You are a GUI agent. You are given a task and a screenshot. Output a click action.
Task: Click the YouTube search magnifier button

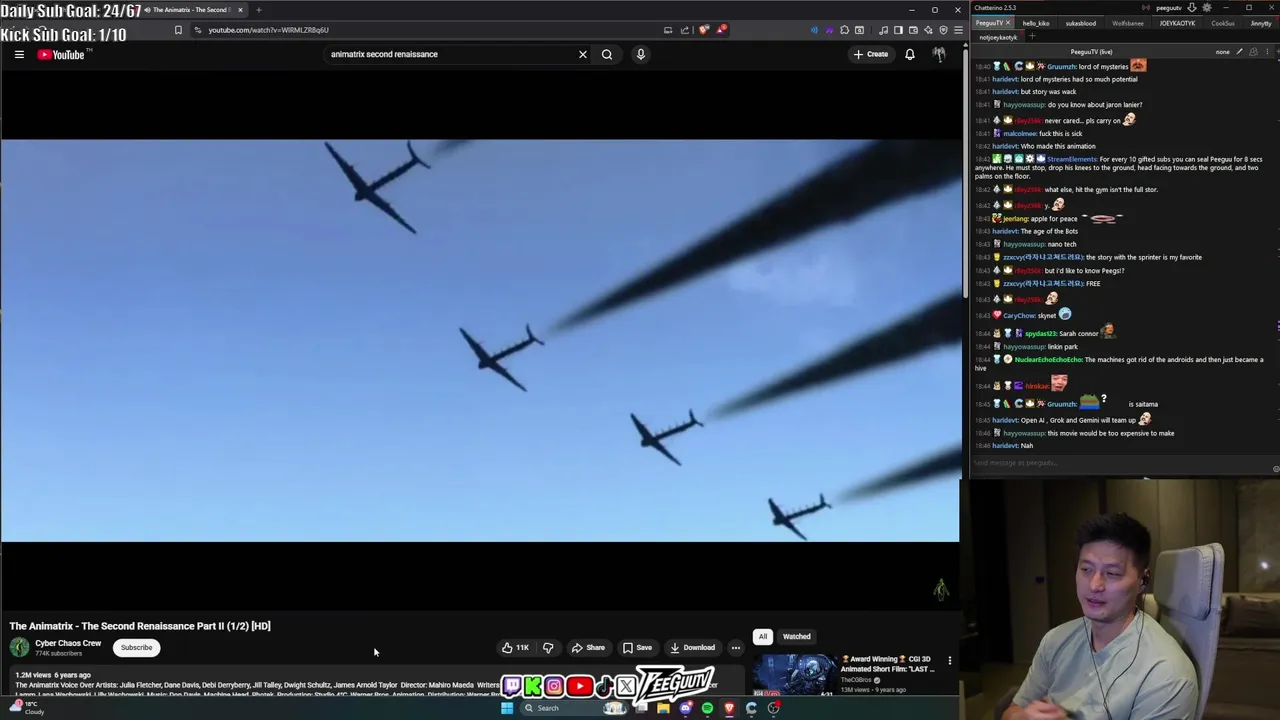(607, 54)
